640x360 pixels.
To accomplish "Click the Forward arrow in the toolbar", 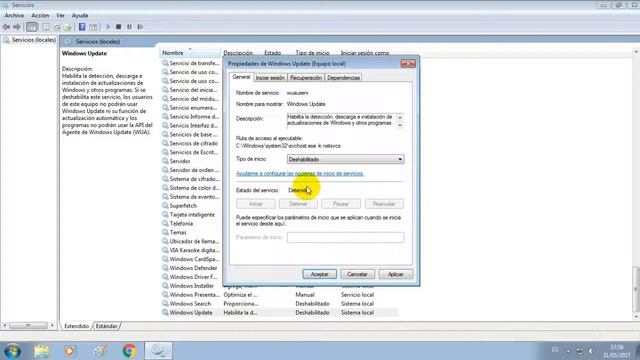I will (17, 27).
